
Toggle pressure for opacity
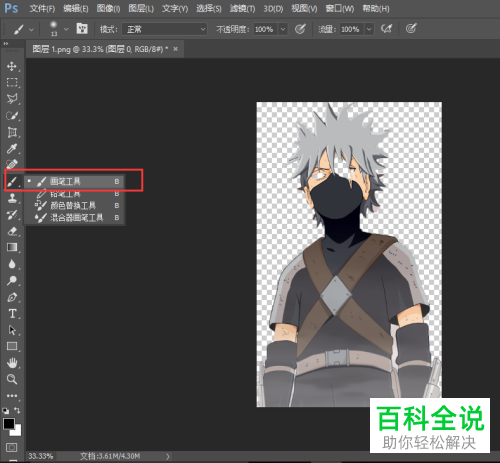pos(300,29)
